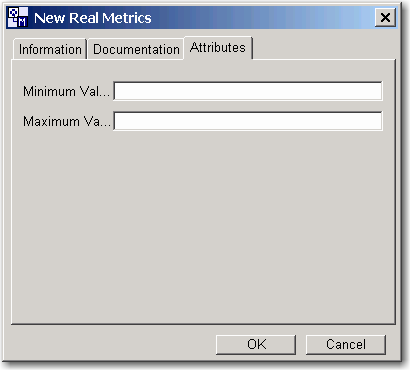Click the OK button to accept attributes

coord(256,344)
